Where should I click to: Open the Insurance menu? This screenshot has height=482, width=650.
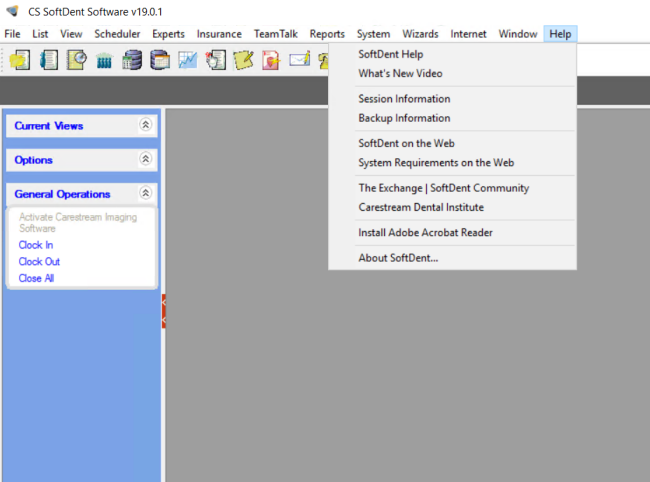click(219, 34)
